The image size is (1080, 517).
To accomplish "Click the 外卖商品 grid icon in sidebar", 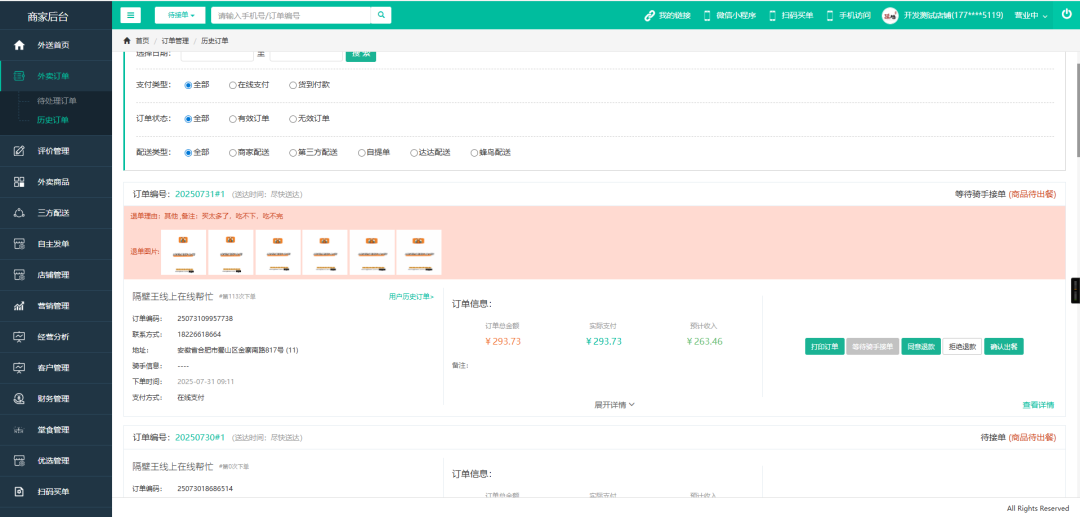I will [19, 182].
